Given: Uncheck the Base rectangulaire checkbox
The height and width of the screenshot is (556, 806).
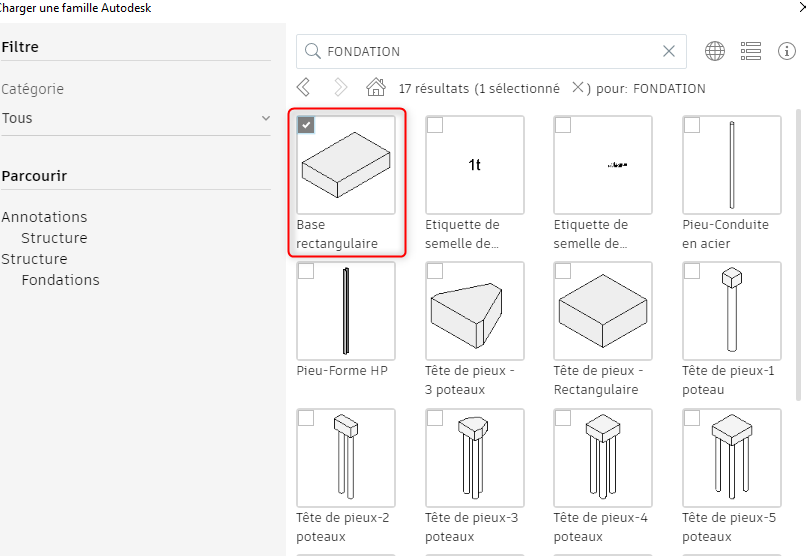Looking at the screenshot, I should [306, 125].
